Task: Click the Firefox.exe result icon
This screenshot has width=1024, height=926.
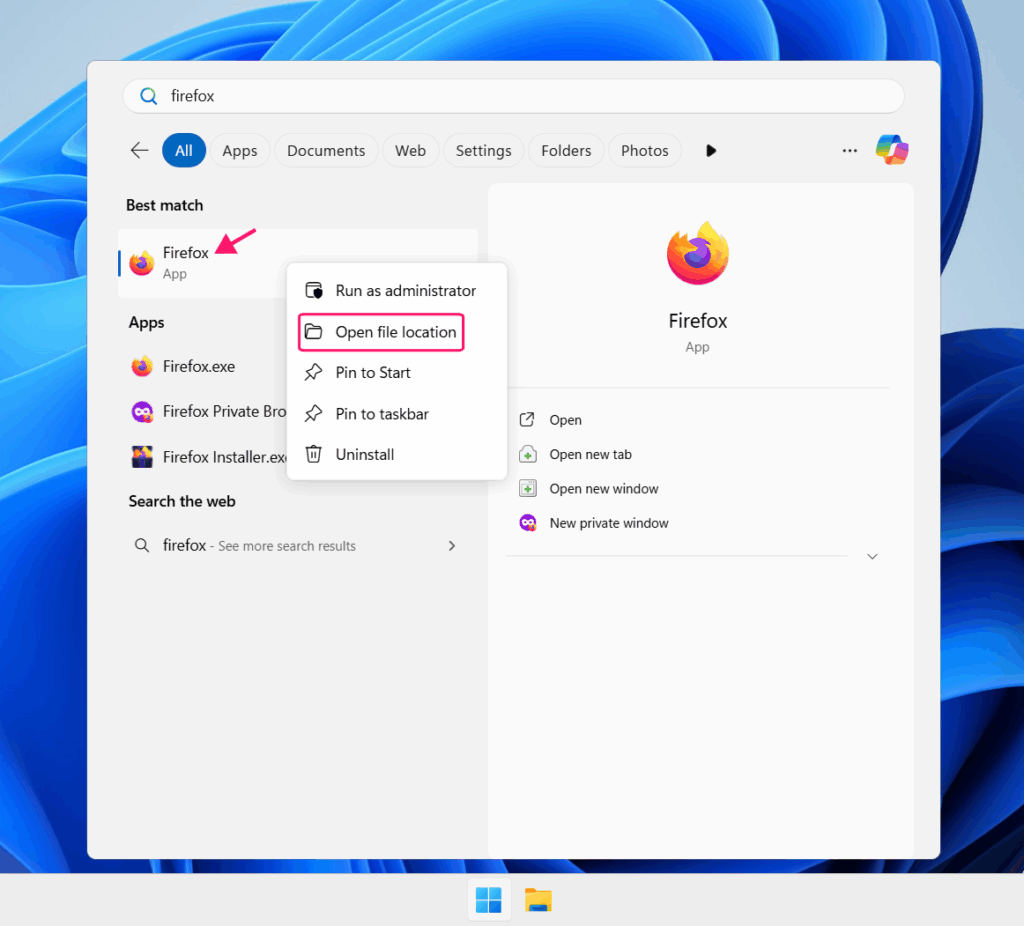Action: point(142,366)
